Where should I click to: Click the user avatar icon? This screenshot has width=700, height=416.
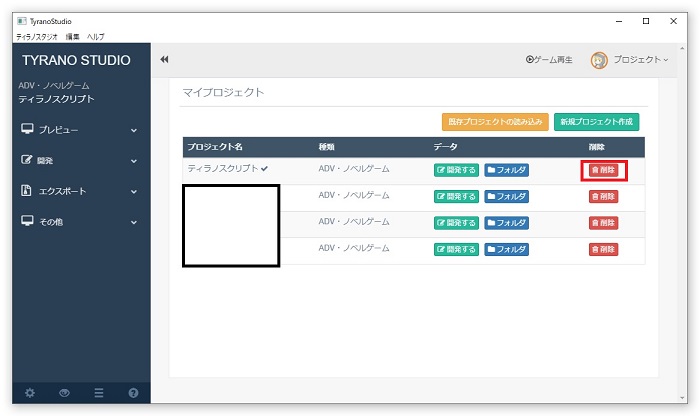599,60
